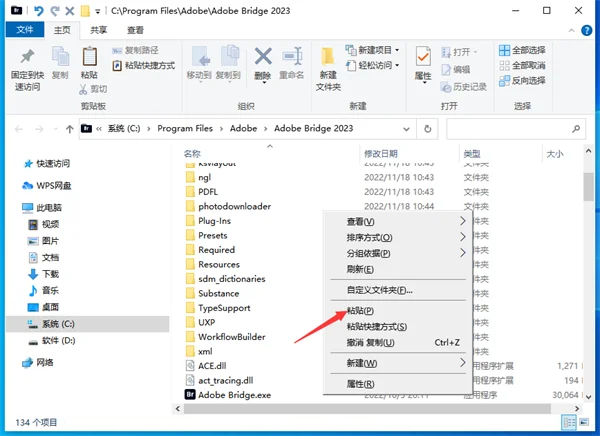Click 全部选择 in the ribbon
600x436 pixels.
coord(522,50)
